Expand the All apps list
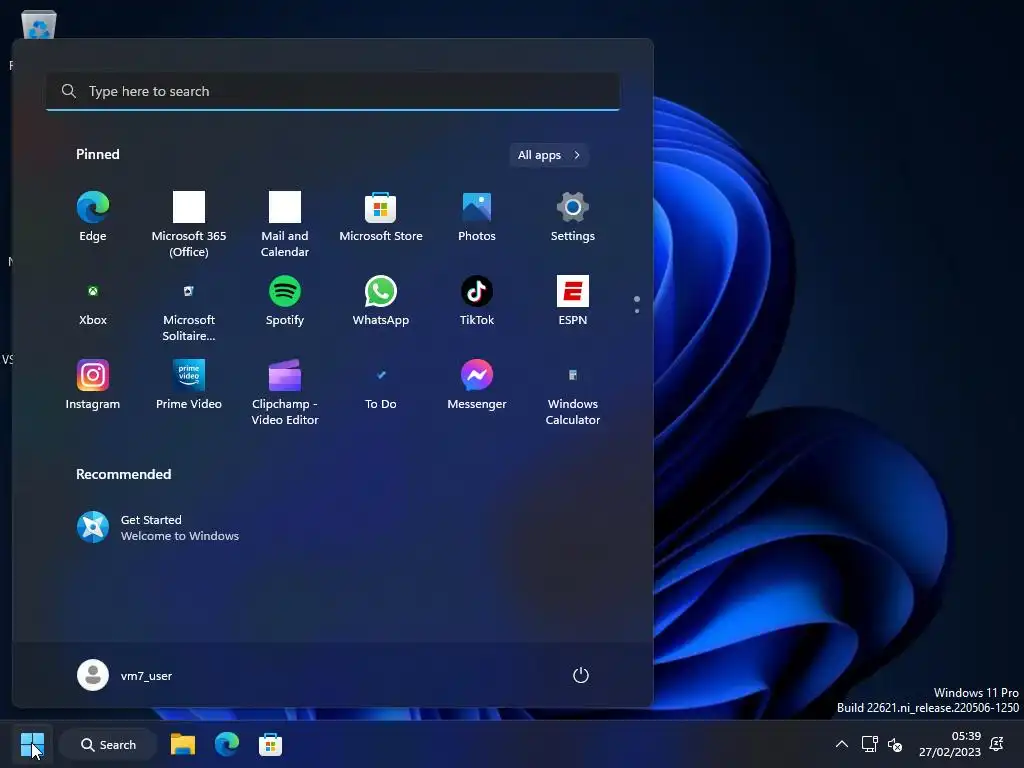Viewport: 1024px width, 768px height. tap(549, 155)
